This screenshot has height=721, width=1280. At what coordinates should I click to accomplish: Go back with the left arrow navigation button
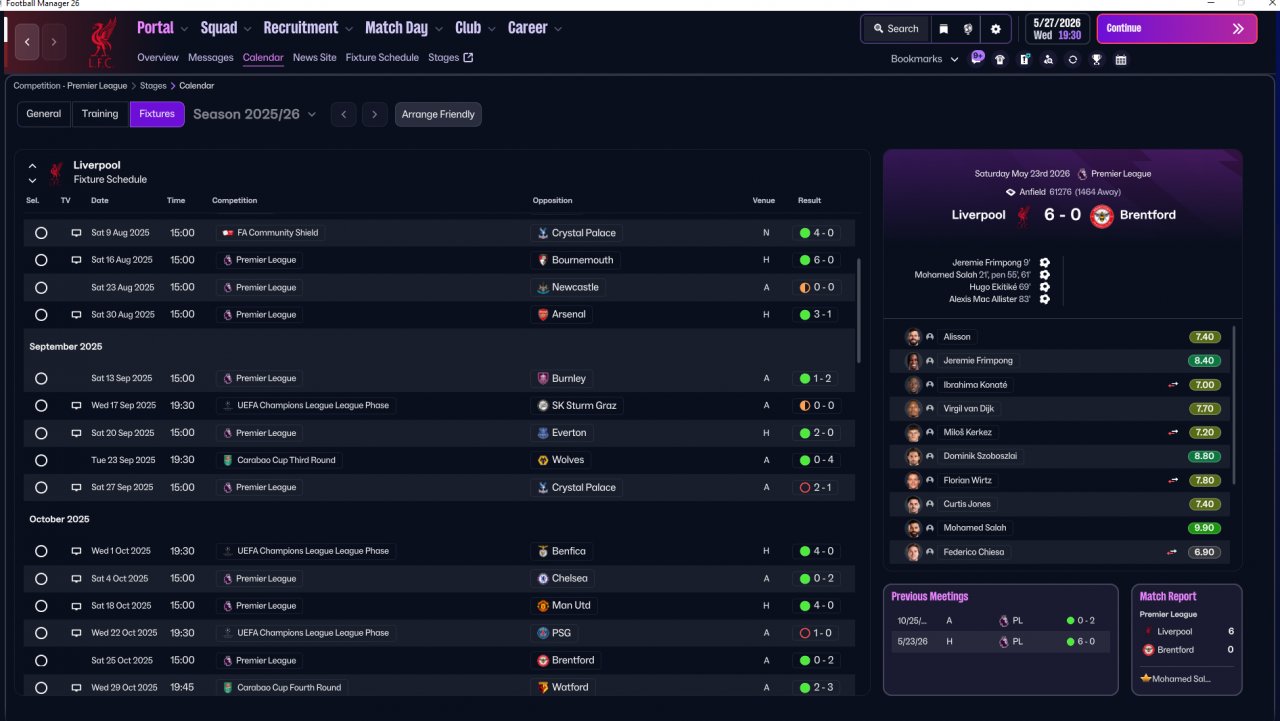click(27, 42)
